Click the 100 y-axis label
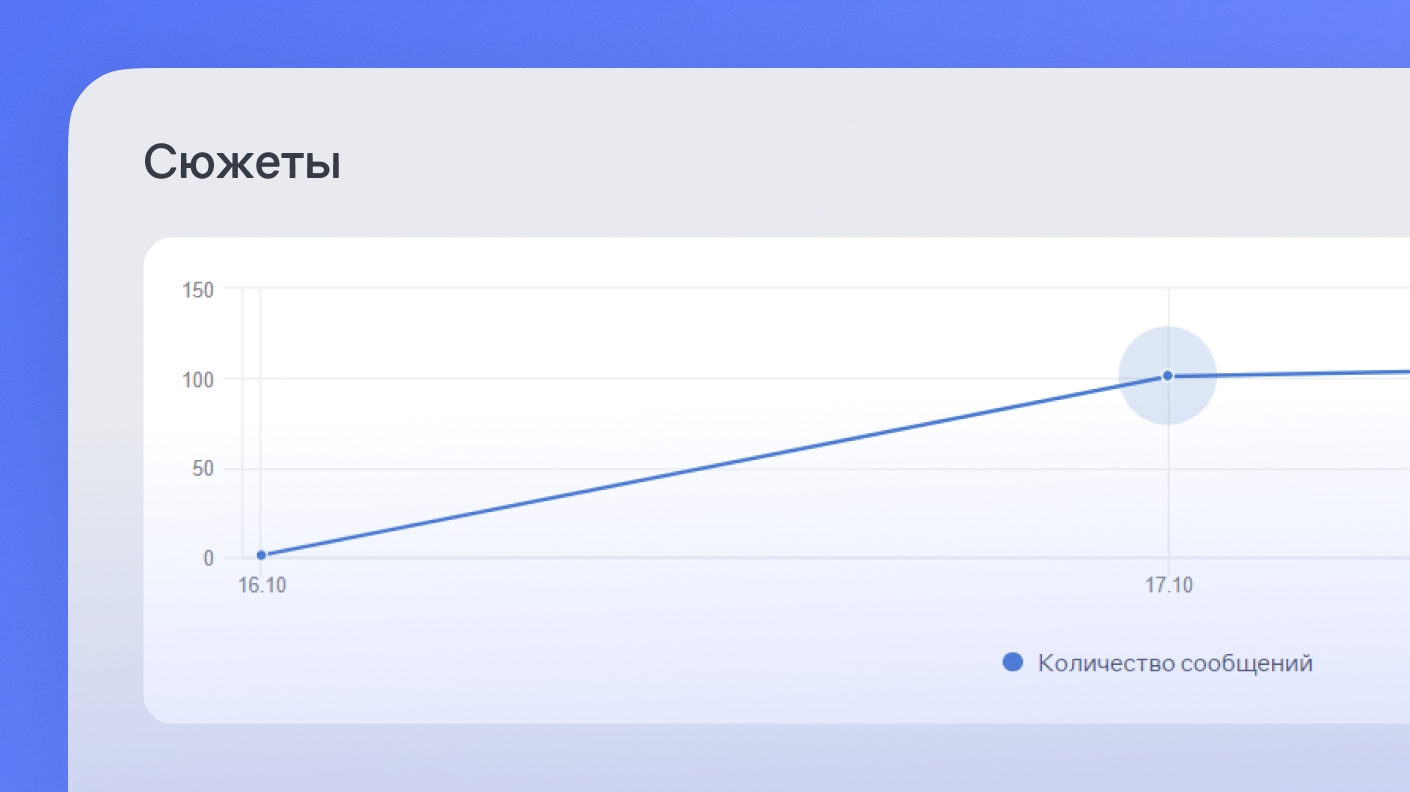Viewport: 1410px width, 792px height. (x=198, y=380)
